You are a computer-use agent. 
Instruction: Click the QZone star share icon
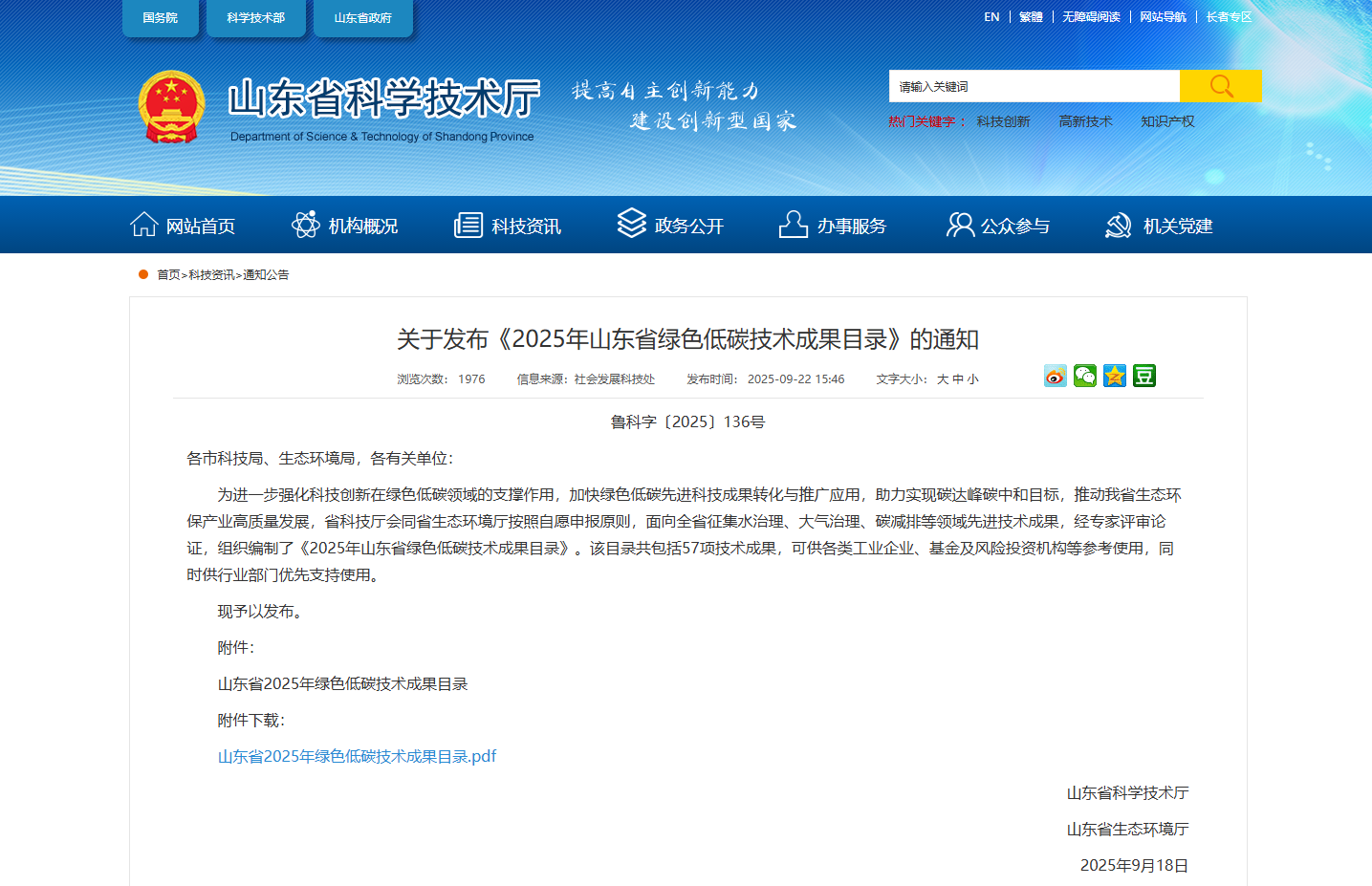(1114, 376)
